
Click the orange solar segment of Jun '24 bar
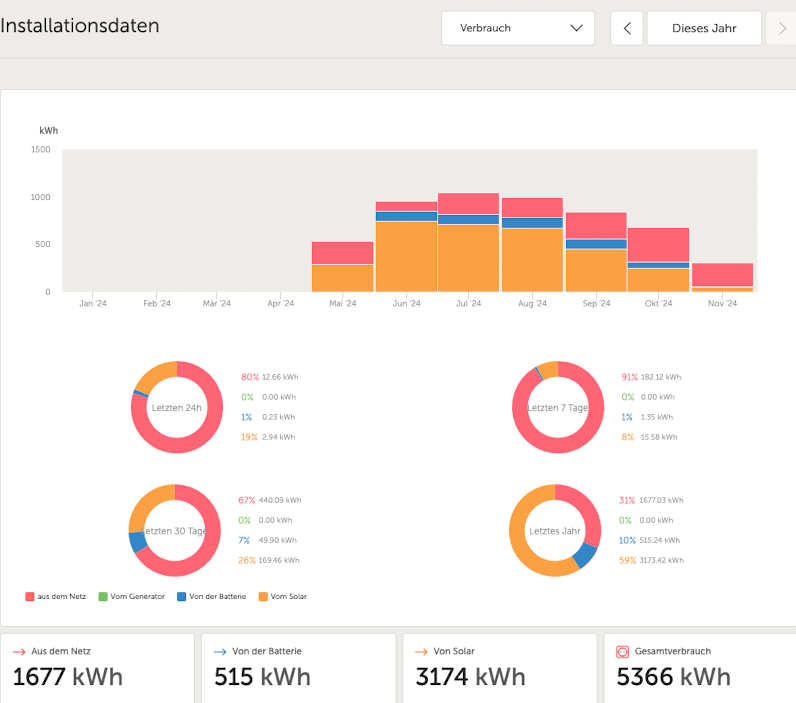pos(406,256)
